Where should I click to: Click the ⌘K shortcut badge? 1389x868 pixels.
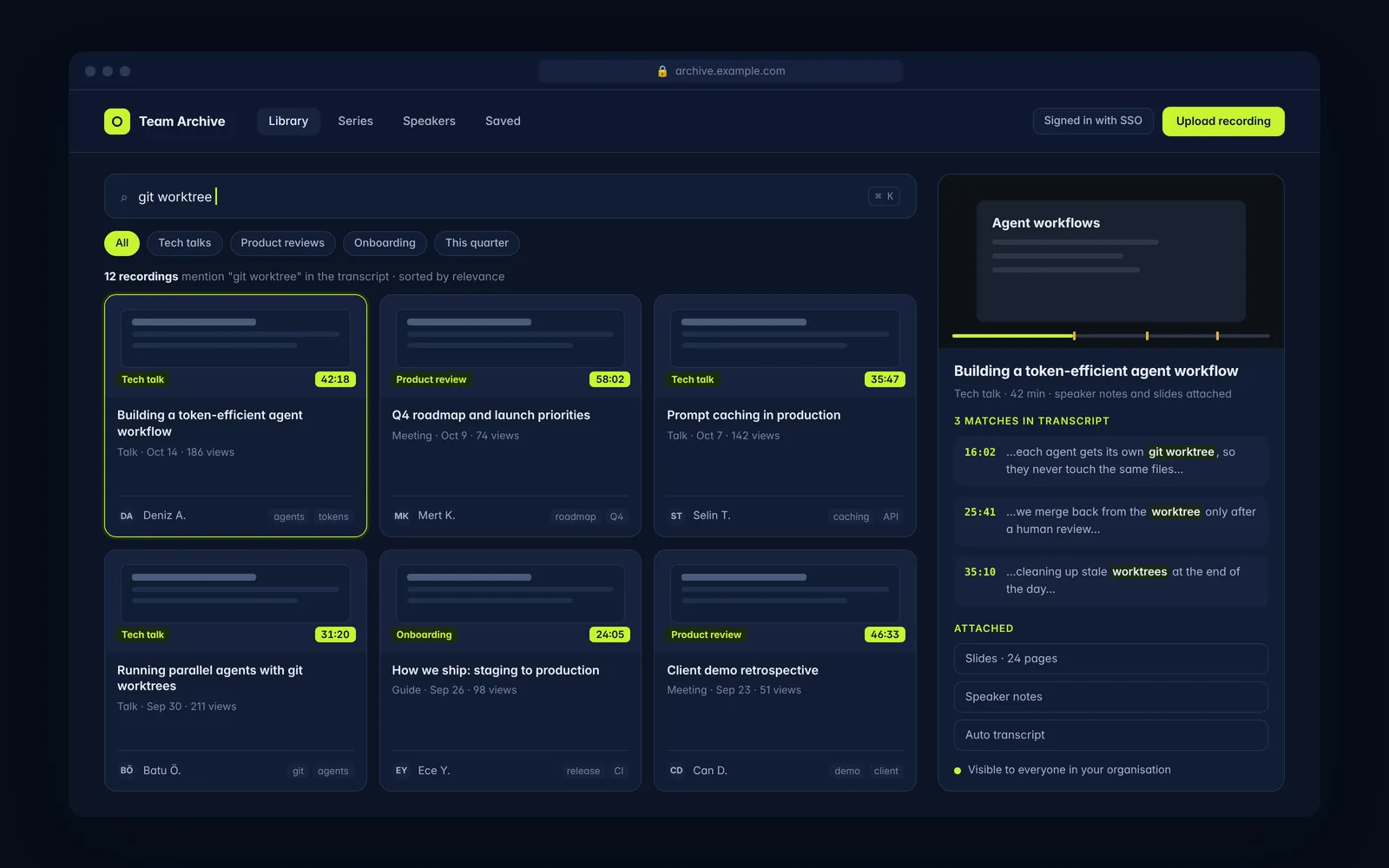[x=884, y=196]
